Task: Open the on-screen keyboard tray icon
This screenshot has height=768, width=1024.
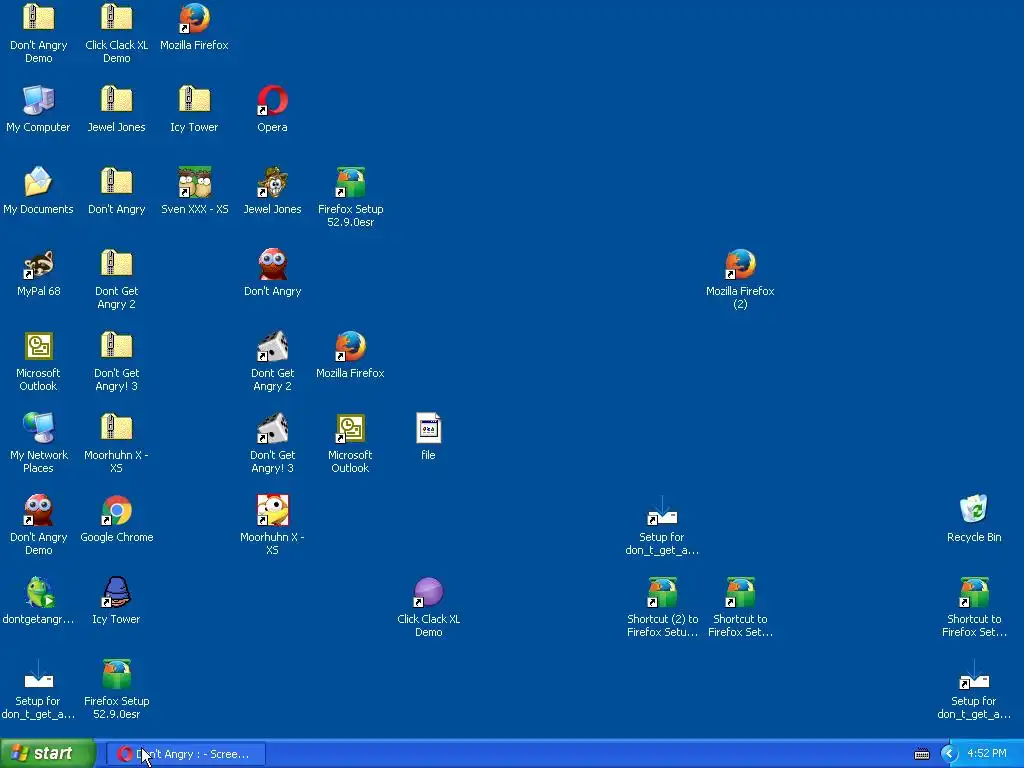Action: point(921,754)
